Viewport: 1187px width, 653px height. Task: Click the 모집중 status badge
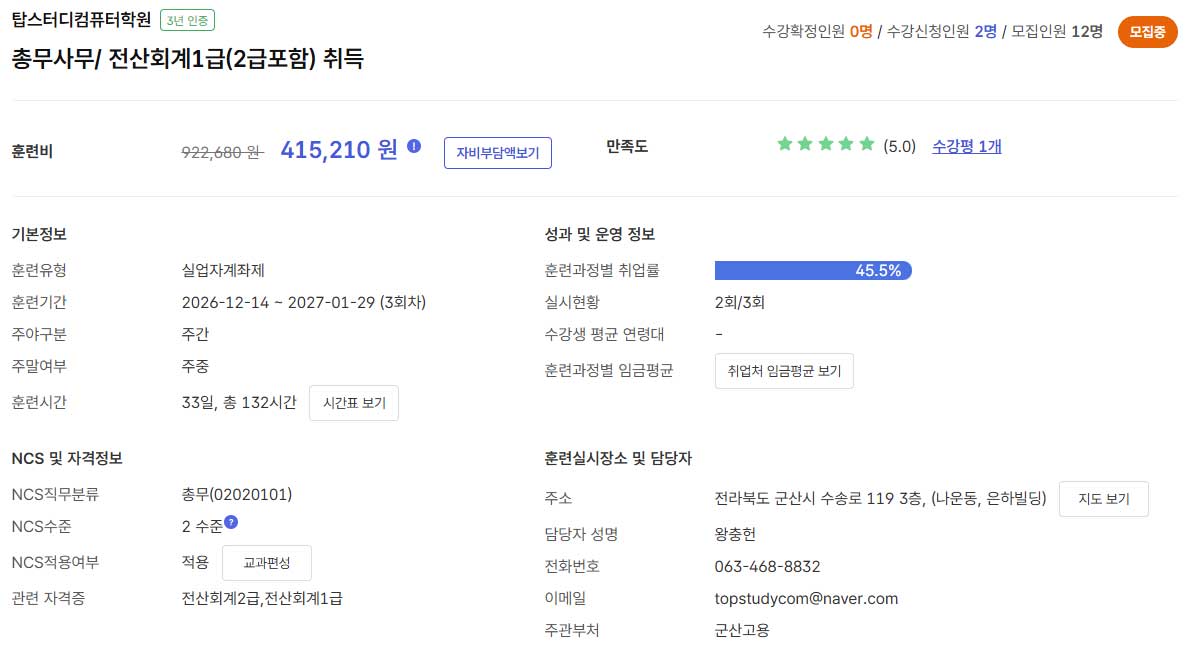(1147, 32)
